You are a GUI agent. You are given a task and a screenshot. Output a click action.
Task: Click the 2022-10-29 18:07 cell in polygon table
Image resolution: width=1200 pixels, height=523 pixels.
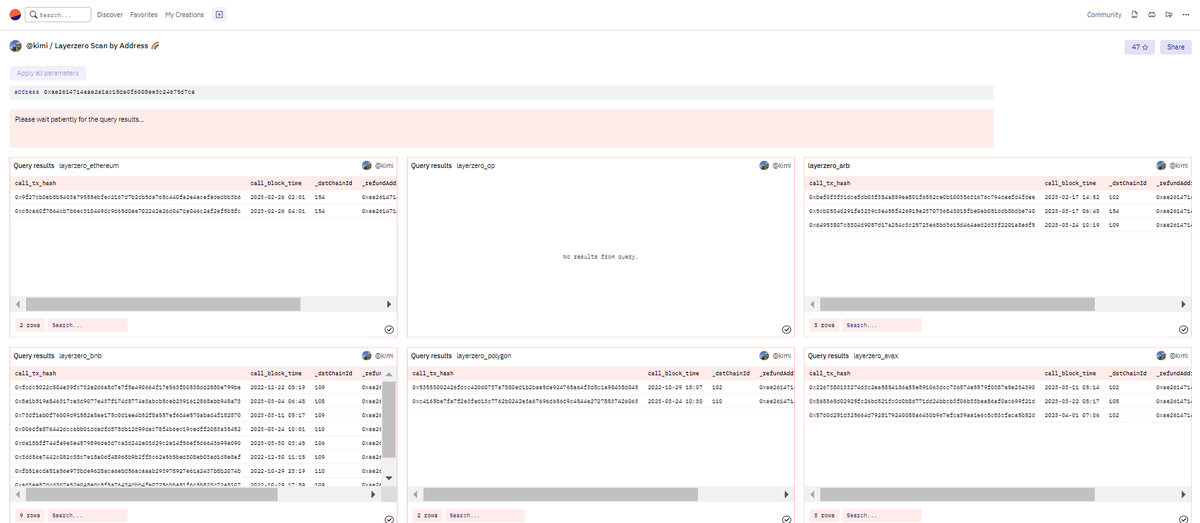[674, 387]
